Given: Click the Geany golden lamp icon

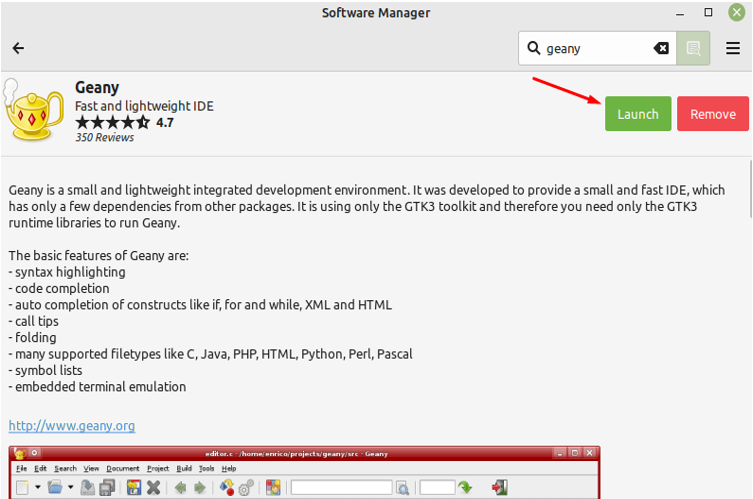Looking at the screenshot, I should (34, 111).
